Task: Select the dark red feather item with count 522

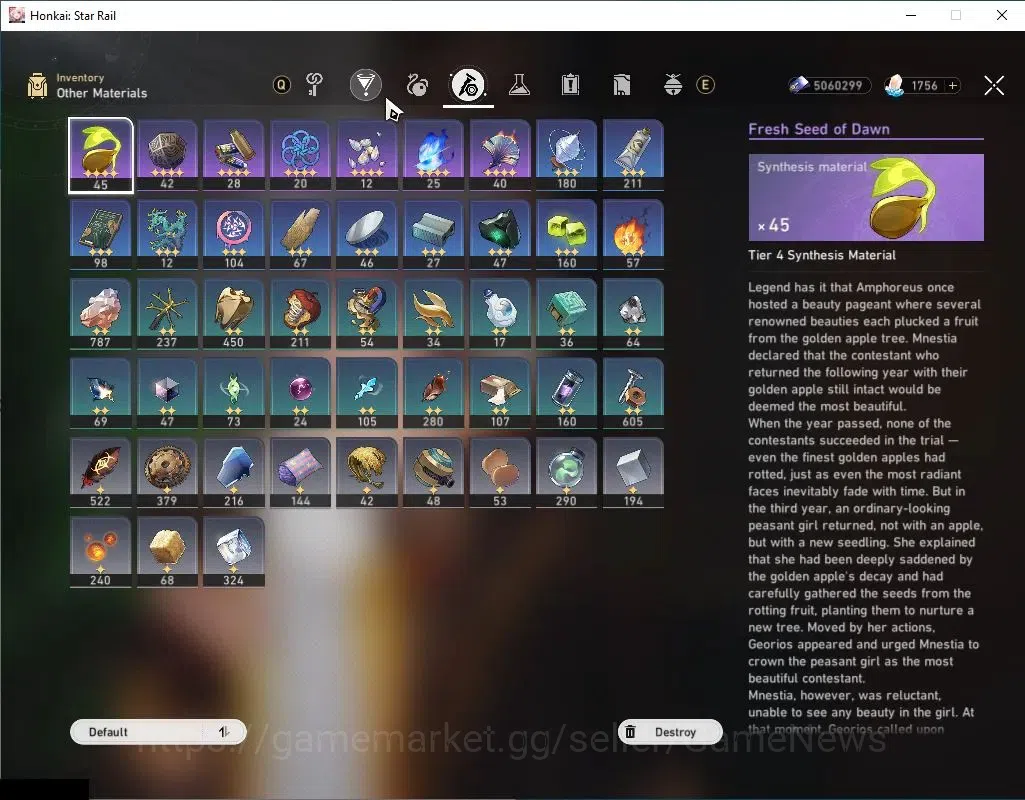Action: pos(100,473)
